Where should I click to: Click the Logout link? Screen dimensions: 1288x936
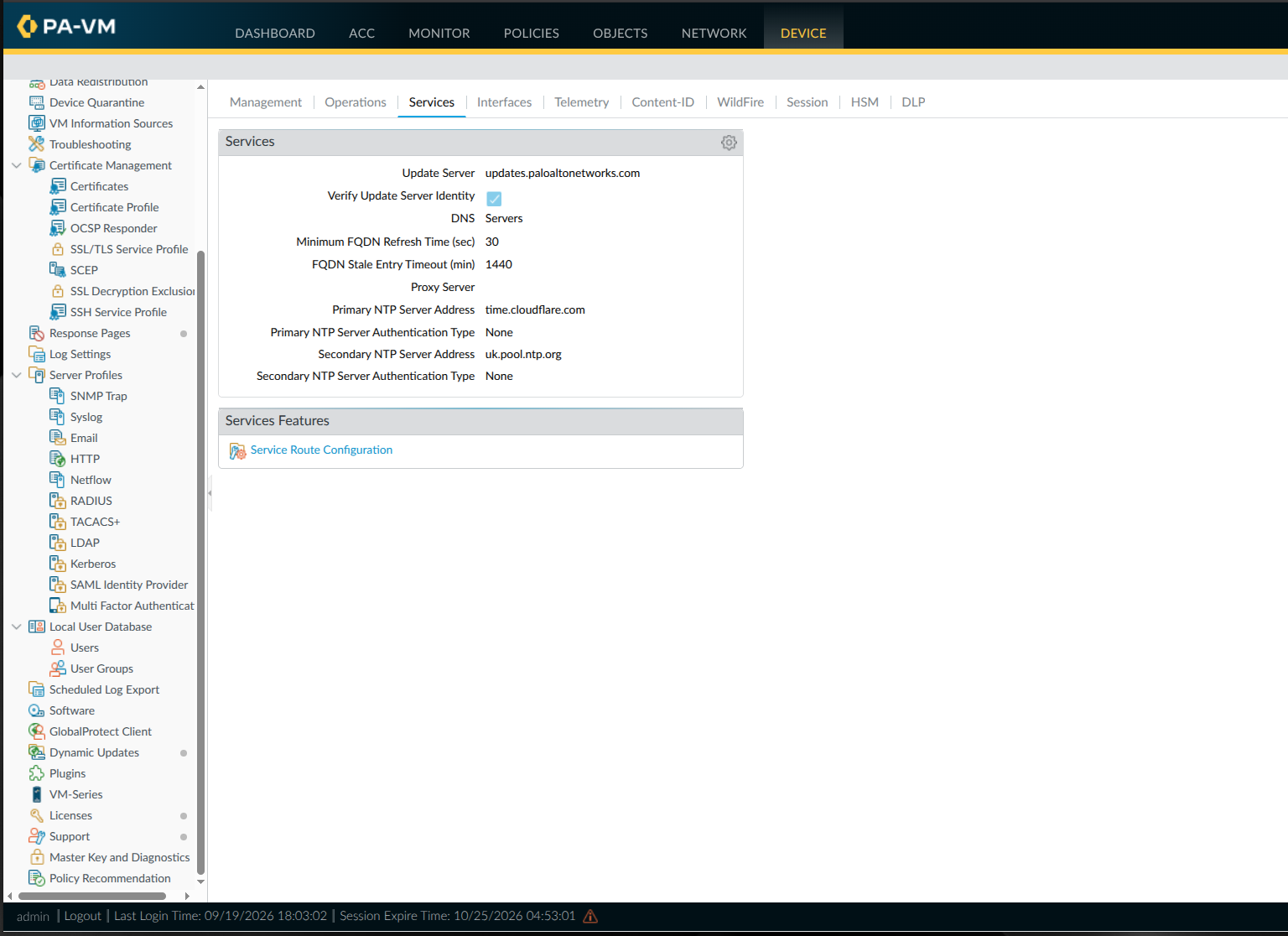(x=83, y=916)
